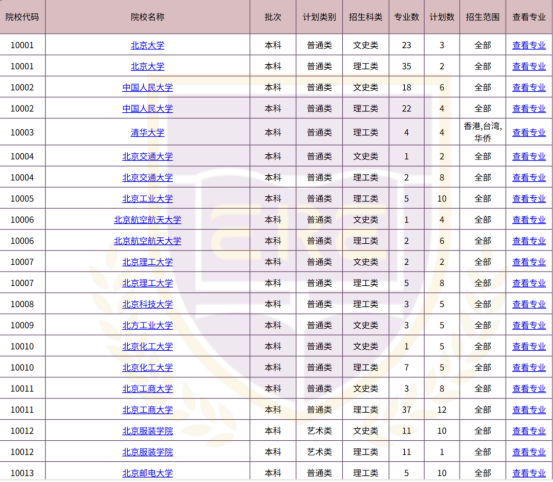This screenshot has height=482, width=553.
Task: Click the 专业数 column header
Action: coord(406,17)
